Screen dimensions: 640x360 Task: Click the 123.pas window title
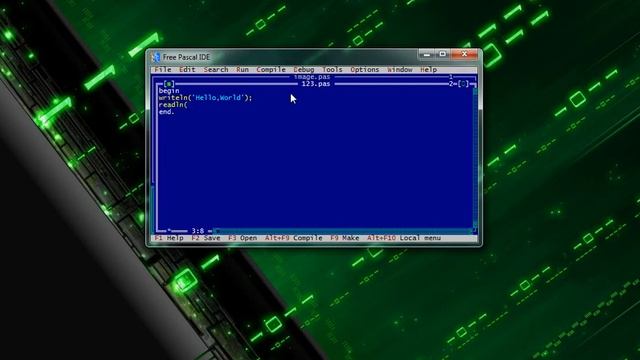(x=316, y=84)
